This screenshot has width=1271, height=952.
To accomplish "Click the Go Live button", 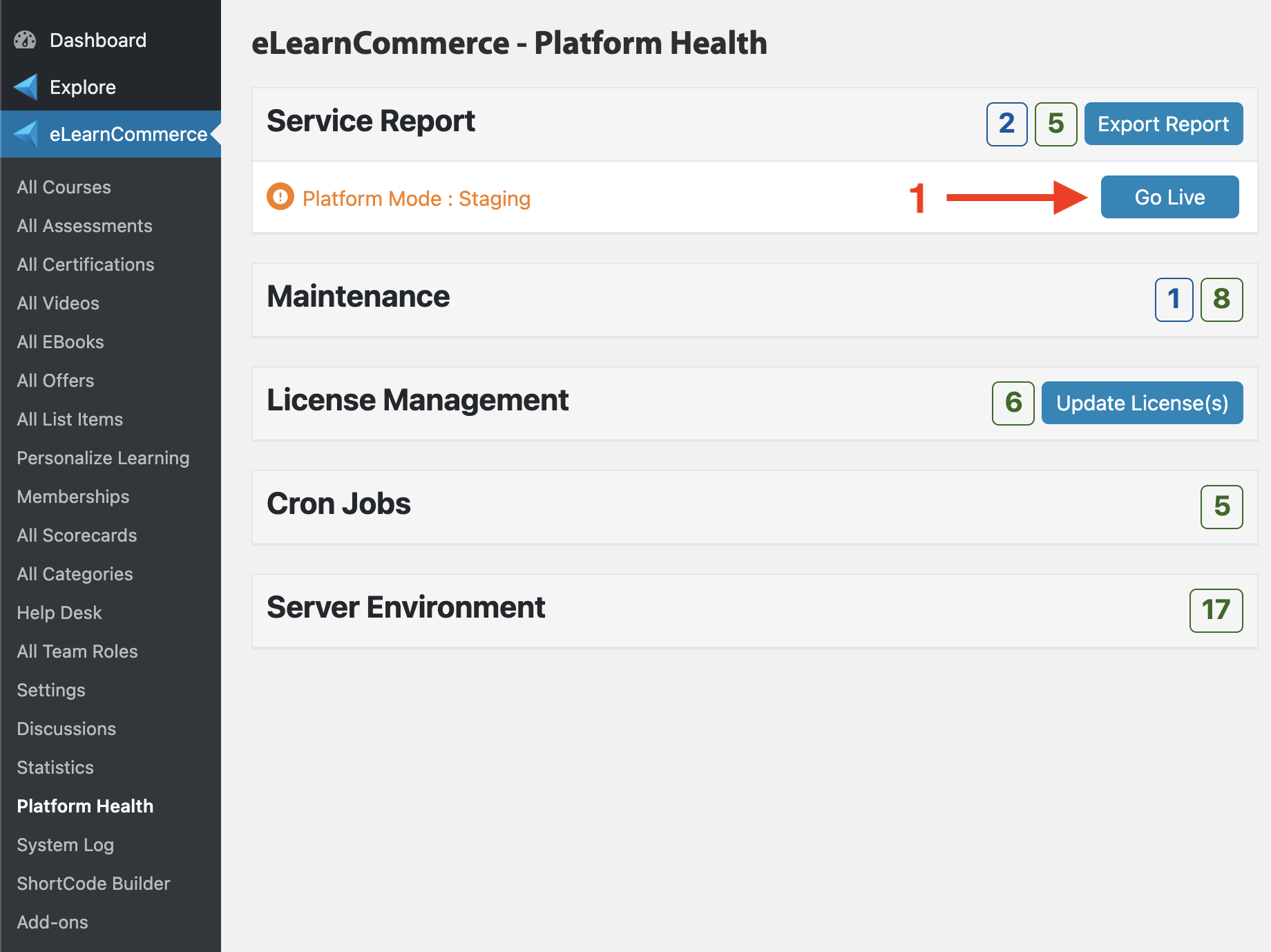I will coord(1170,197).
